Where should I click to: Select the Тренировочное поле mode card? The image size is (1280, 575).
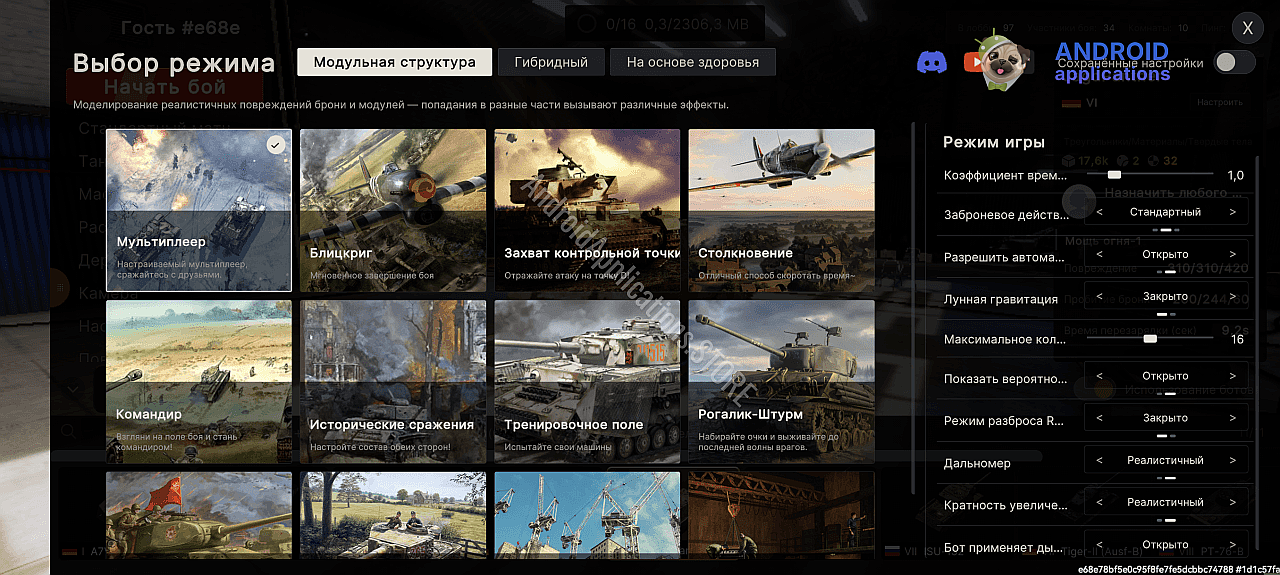[587, 381]
